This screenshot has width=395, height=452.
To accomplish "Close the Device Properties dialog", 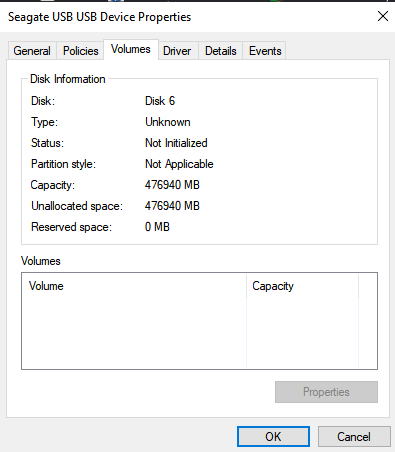I will coord(383,16).
